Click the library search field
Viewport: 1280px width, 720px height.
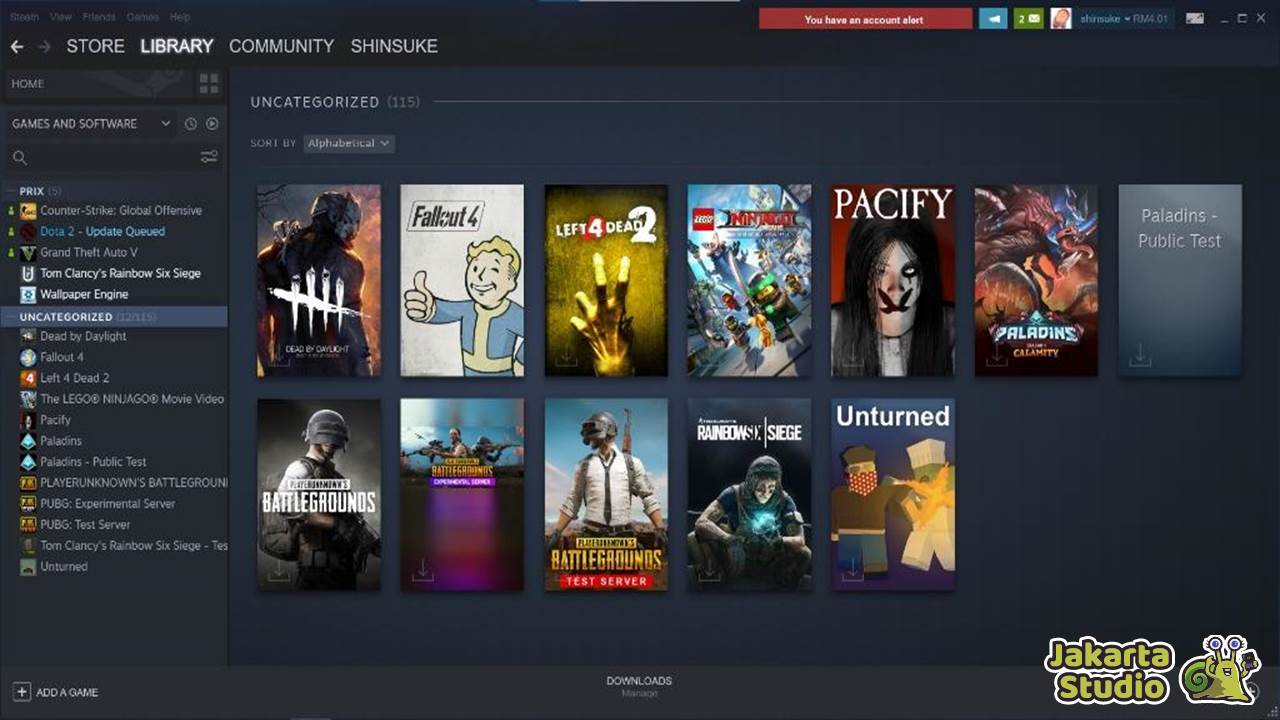click(x=102, y=157)
